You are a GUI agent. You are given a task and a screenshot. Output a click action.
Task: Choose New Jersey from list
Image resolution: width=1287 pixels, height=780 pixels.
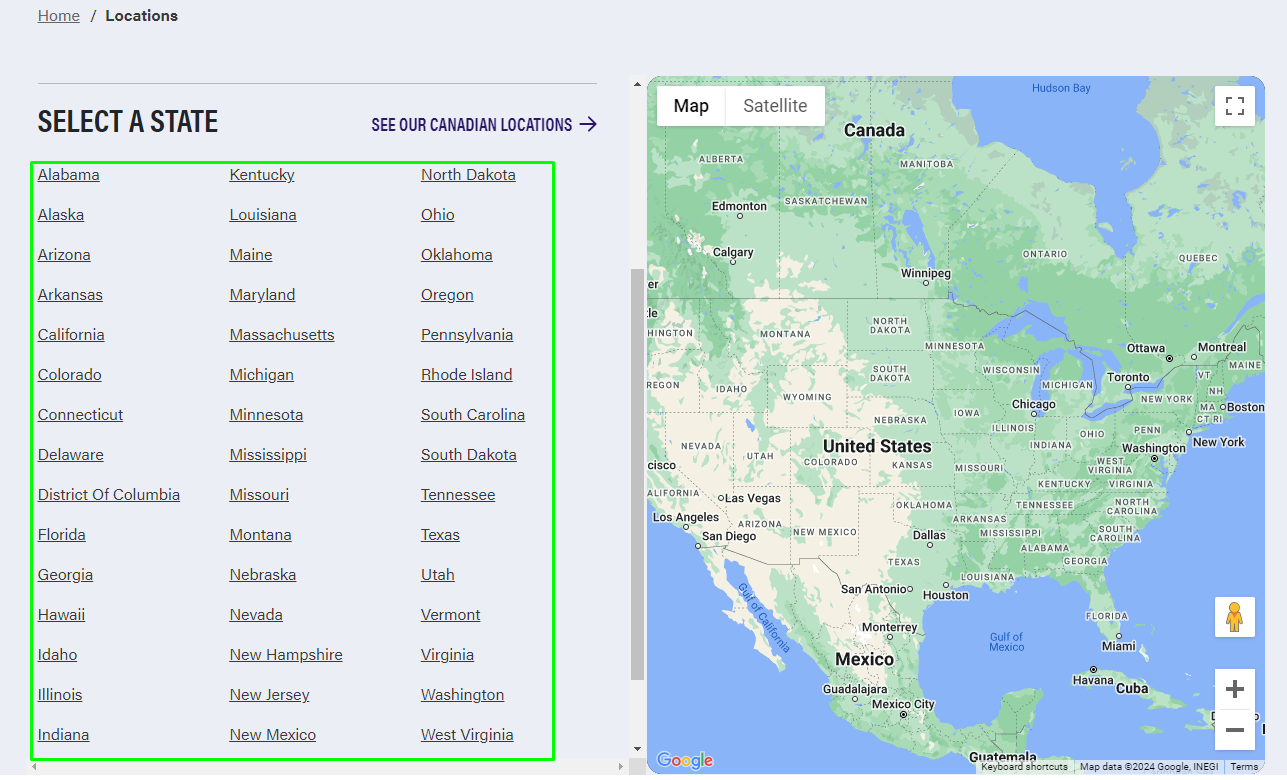(270, 695)
